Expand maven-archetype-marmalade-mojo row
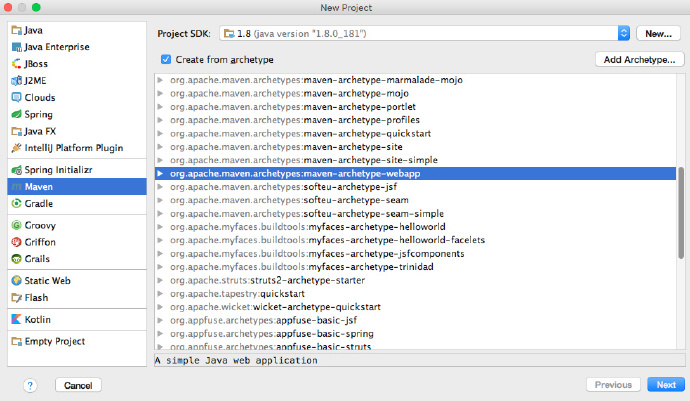Image resolution: width=690 pixels, height=401 pixels. coord(160,80)
